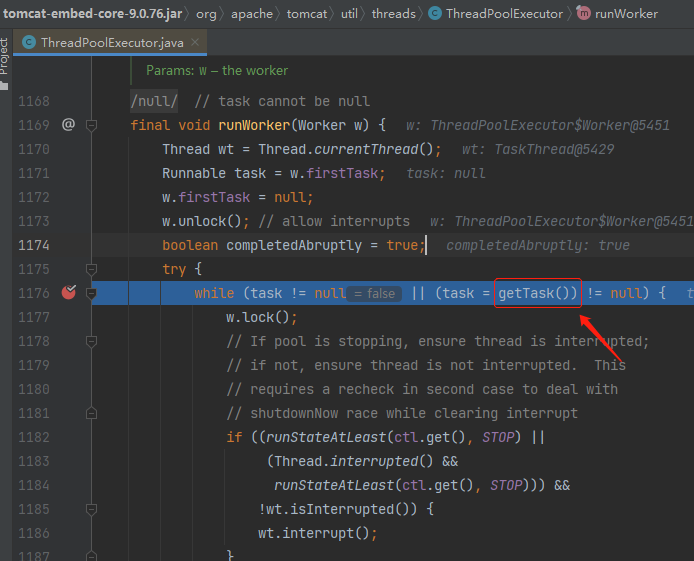Click tomcat-embed-core-9.0.76.jar breadcrumb
This screenshot has height=561, width=694.
[93, 14]
